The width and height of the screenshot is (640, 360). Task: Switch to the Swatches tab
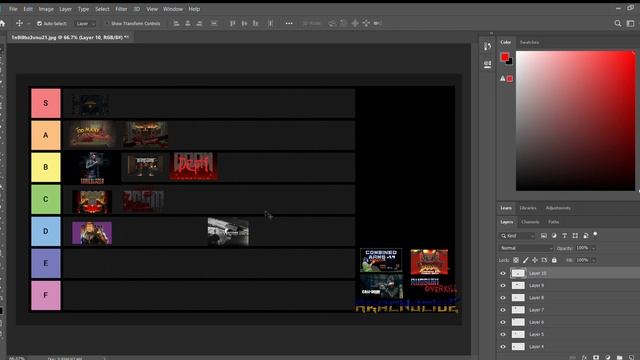(x=529, y=42)
